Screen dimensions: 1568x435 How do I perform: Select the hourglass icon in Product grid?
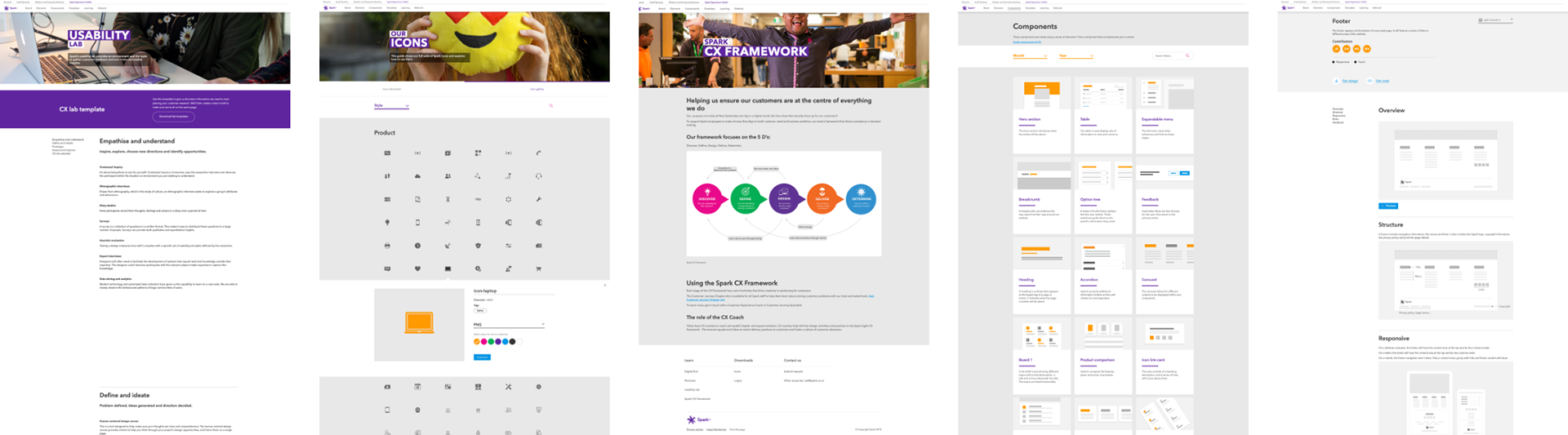click(448, 199)
